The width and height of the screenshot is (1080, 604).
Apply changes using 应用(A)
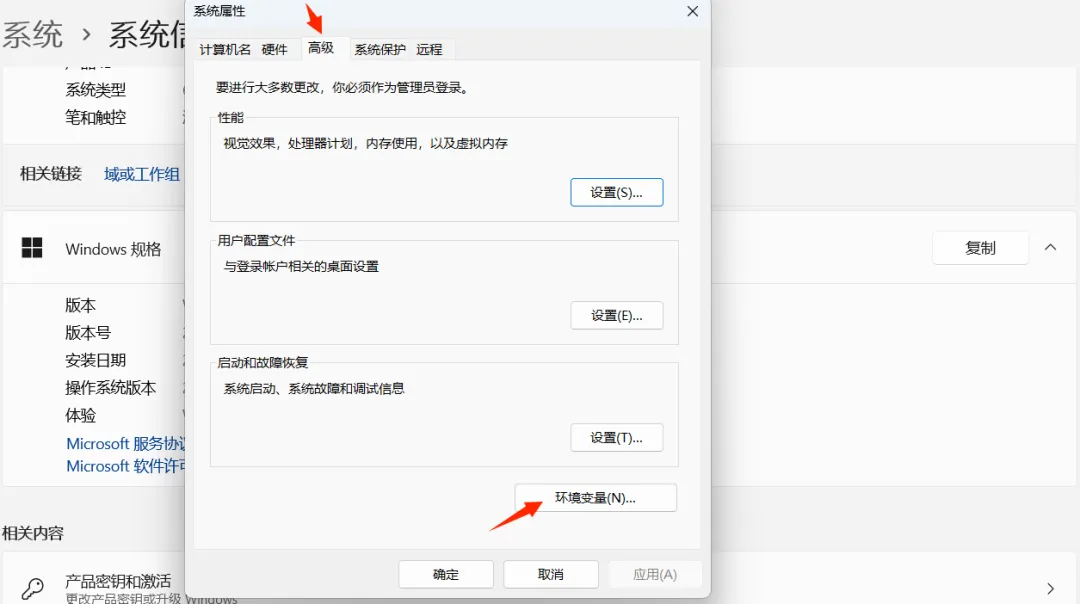[x=655, y=574]
